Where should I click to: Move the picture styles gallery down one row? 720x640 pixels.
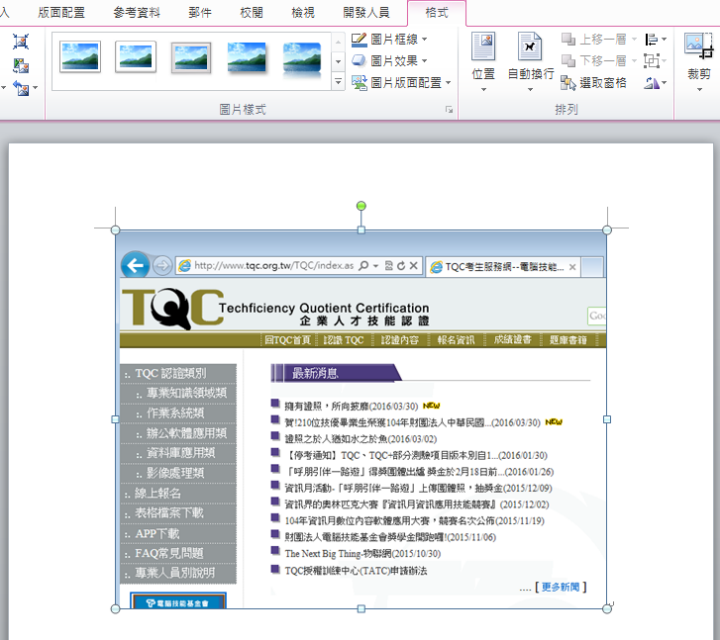[338, 61]
